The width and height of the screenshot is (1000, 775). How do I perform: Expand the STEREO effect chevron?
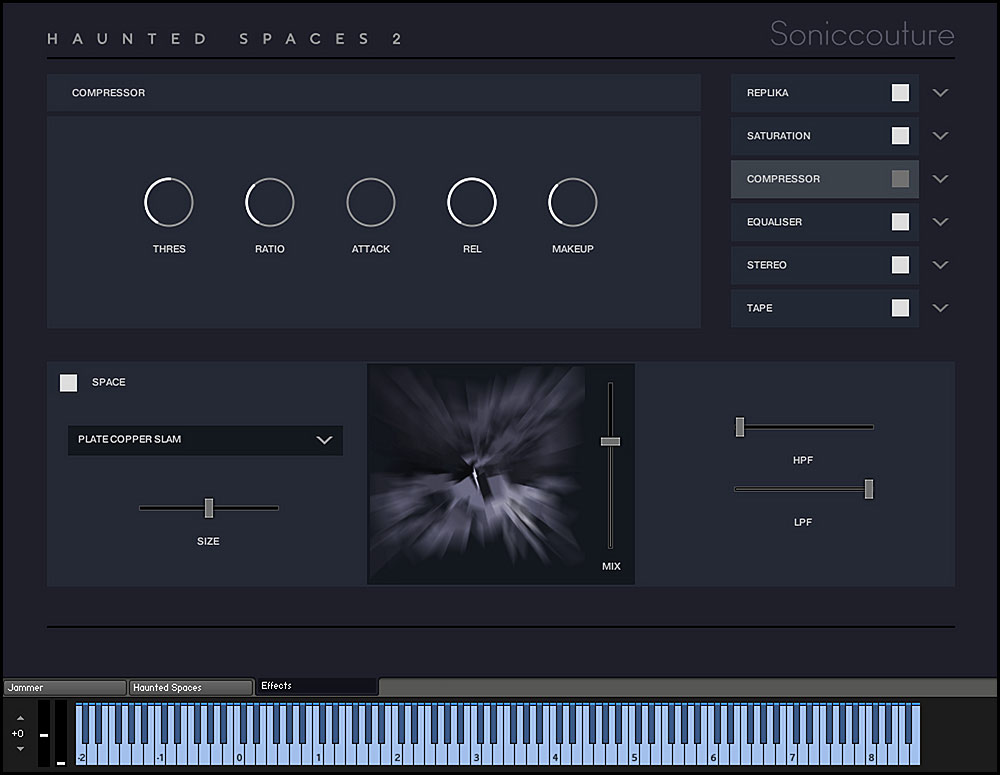(940, 265)
